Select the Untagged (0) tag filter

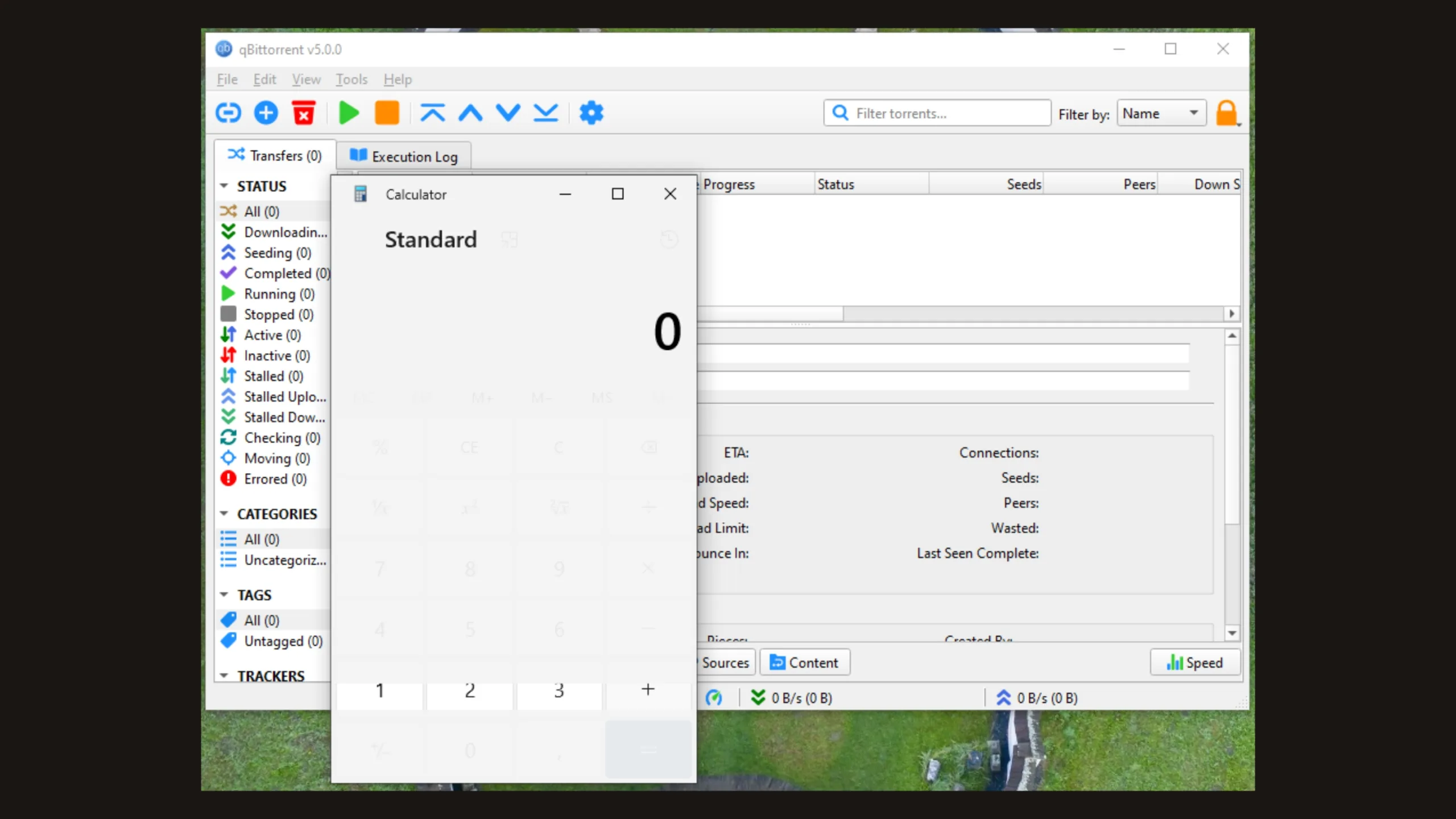click(274, 641)
